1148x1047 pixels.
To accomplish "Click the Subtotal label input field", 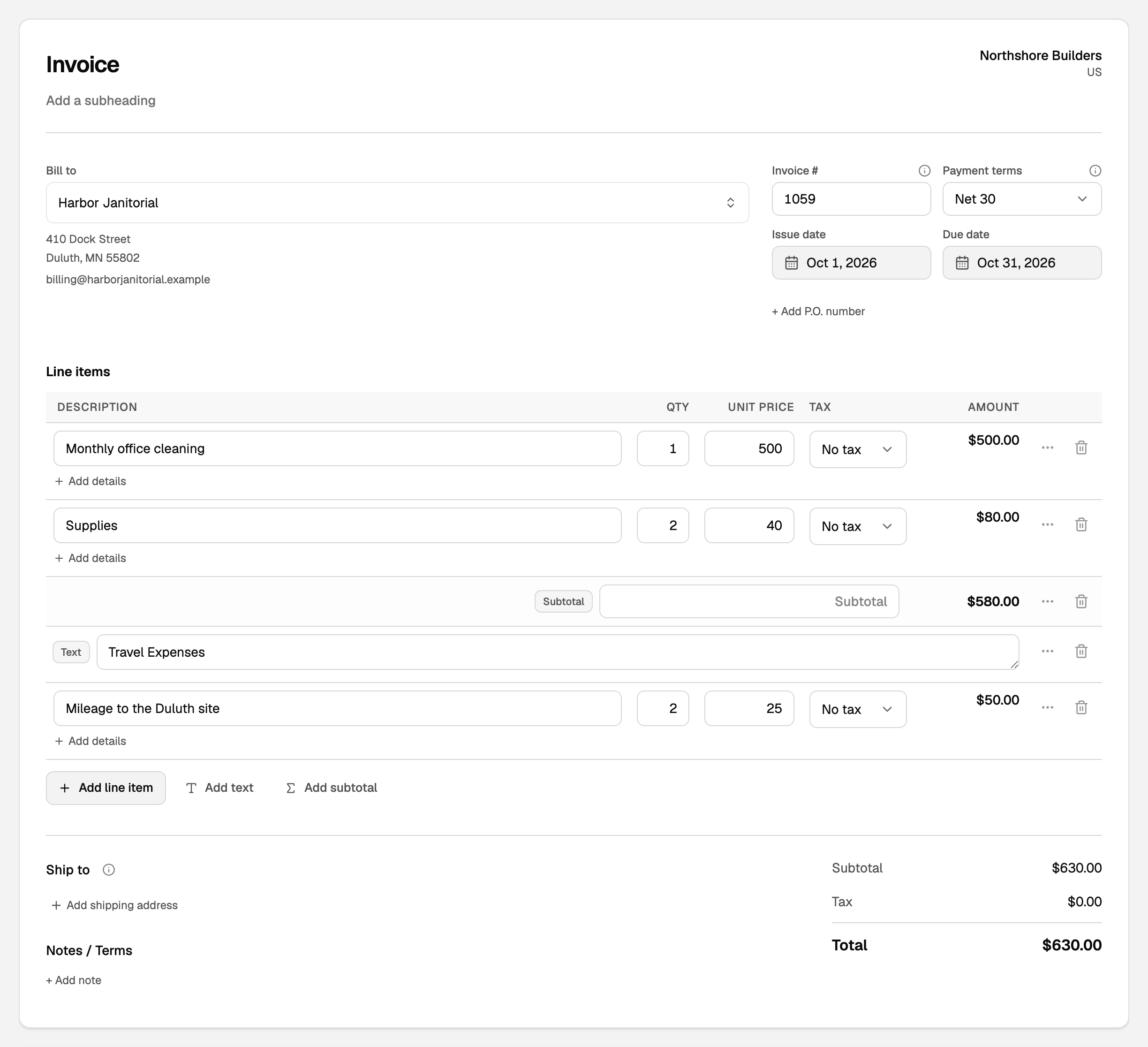I will click(749, 601).
